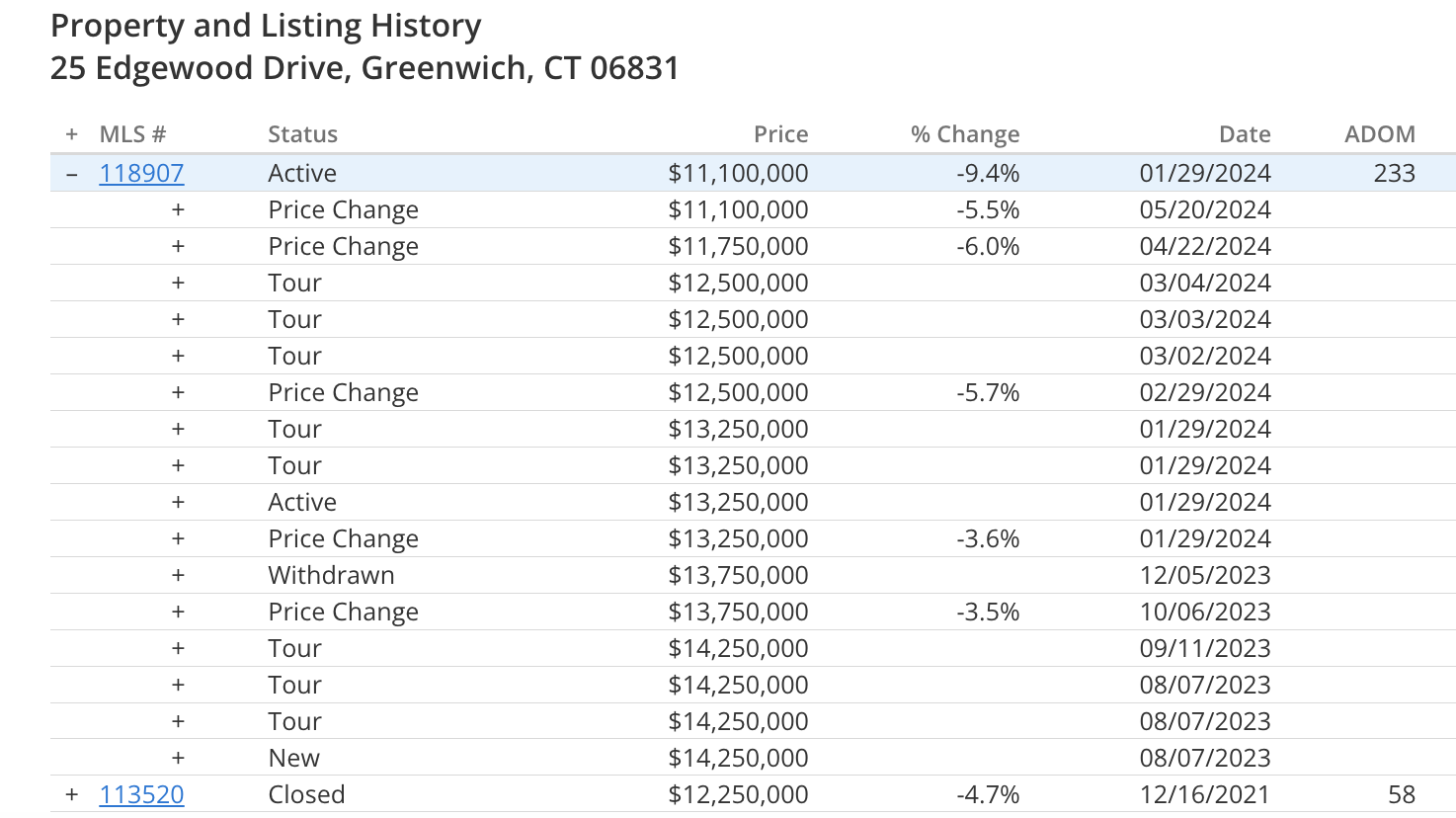Open MLS listing 118907 link

[x=141, y=173]
